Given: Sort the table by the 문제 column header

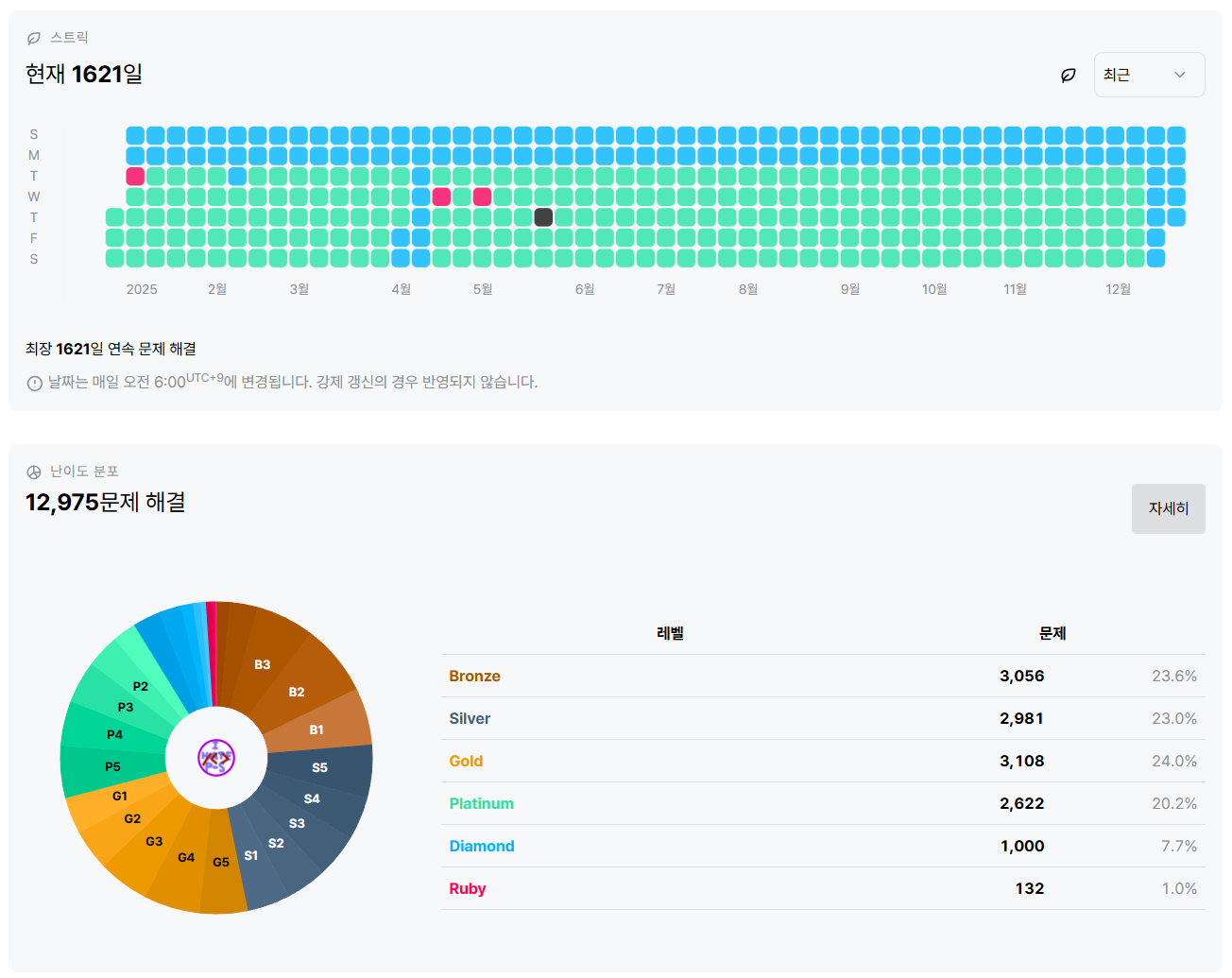Looking at the screenshot, I should point(1052,633).
